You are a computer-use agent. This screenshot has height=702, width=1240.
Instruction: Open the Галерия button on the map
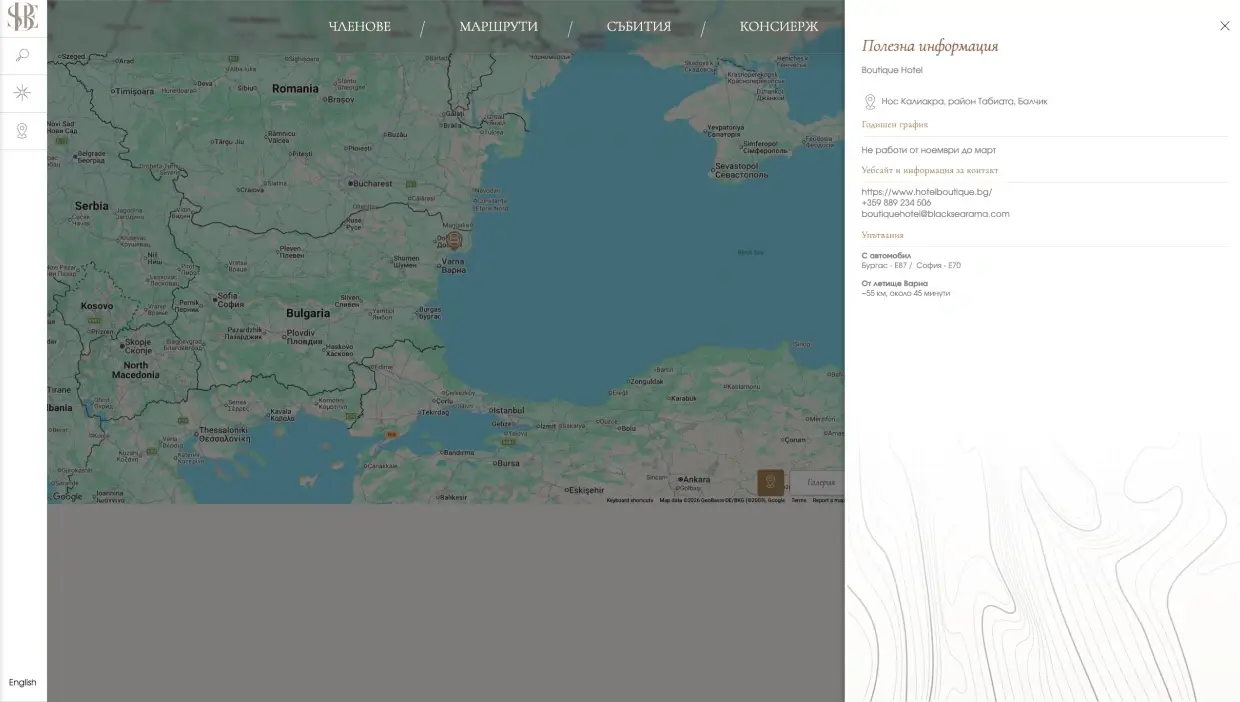point(819,483)
